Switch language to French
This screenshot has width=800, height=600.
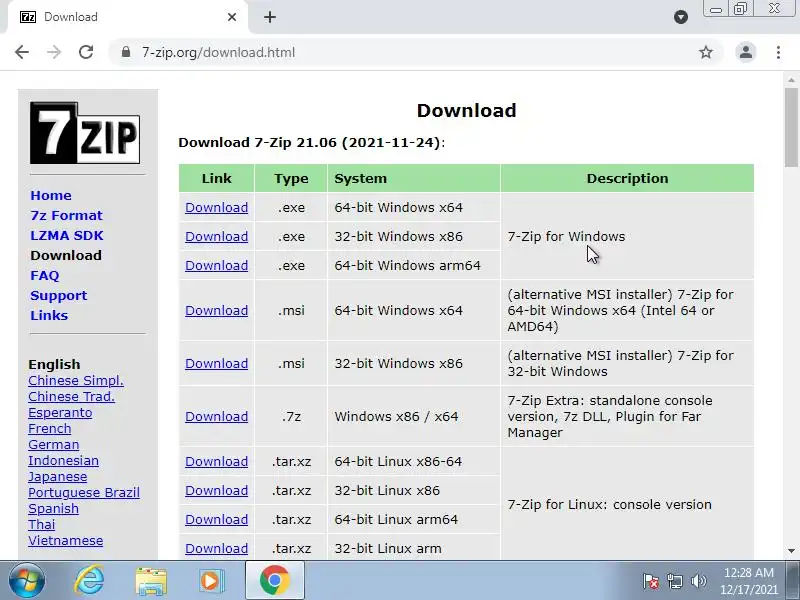49,429
